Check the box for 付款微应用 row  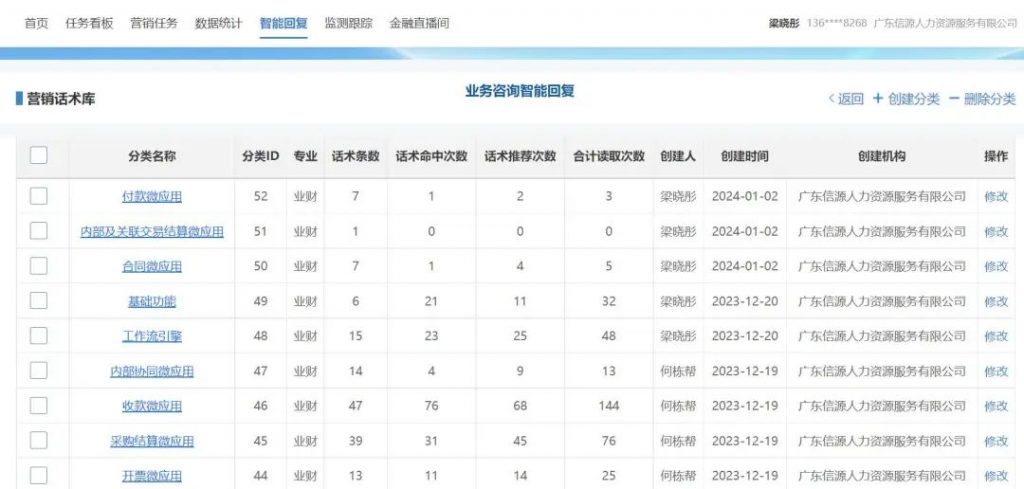tap(39, 196)
